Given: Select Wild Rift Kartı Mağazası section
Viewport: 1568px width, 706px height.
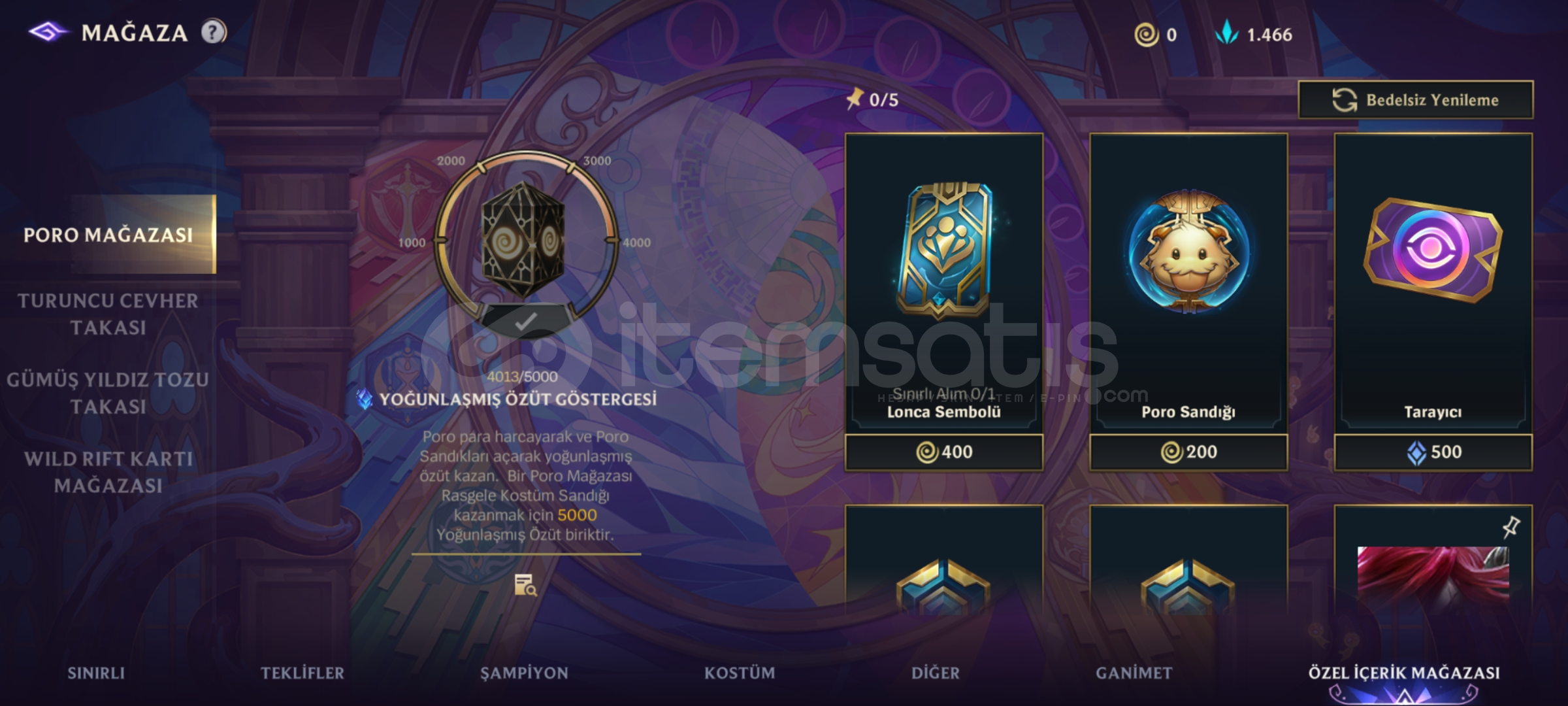Looking at the screenshot, I should pos(108,472).
